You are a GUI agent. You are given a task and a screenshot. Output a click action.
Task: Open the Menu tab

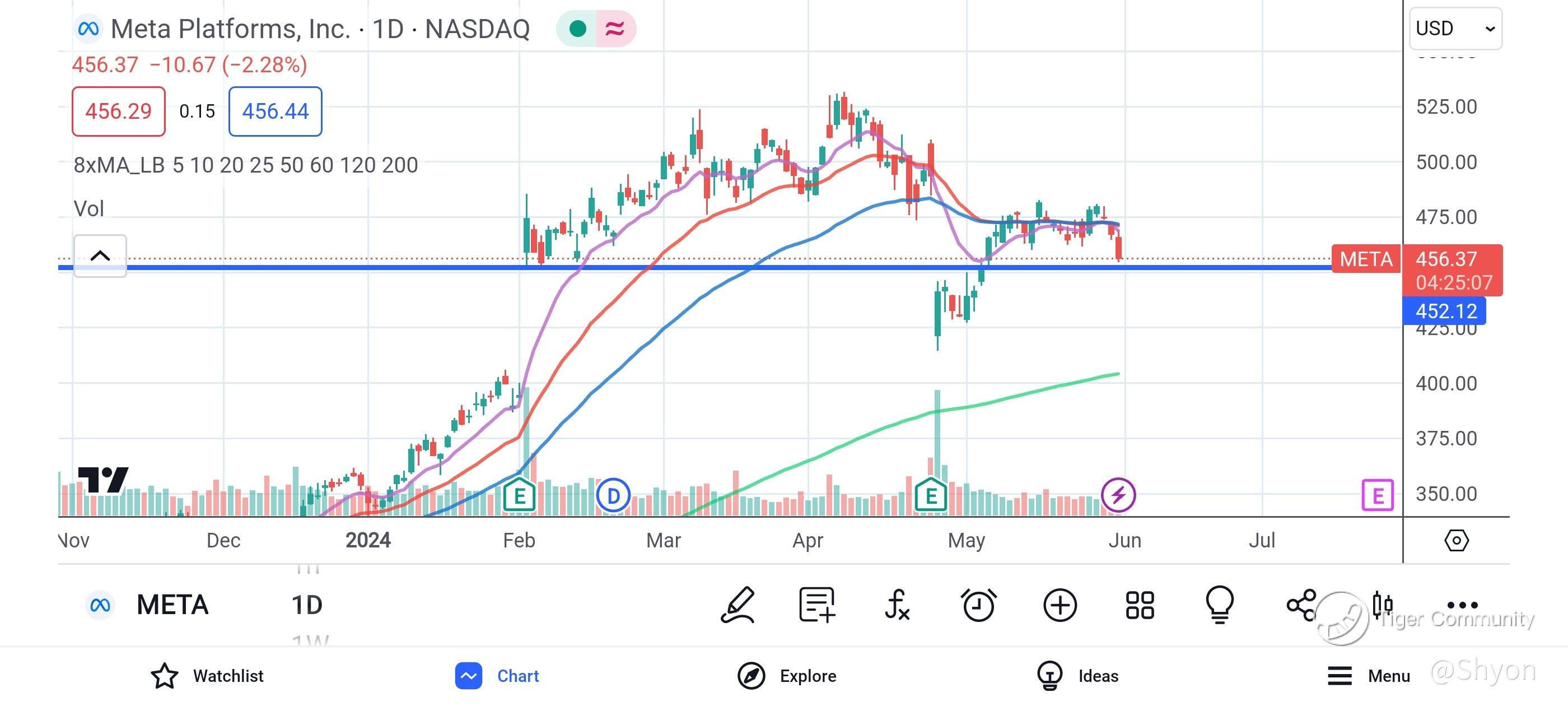click(x=1368, y=676)
